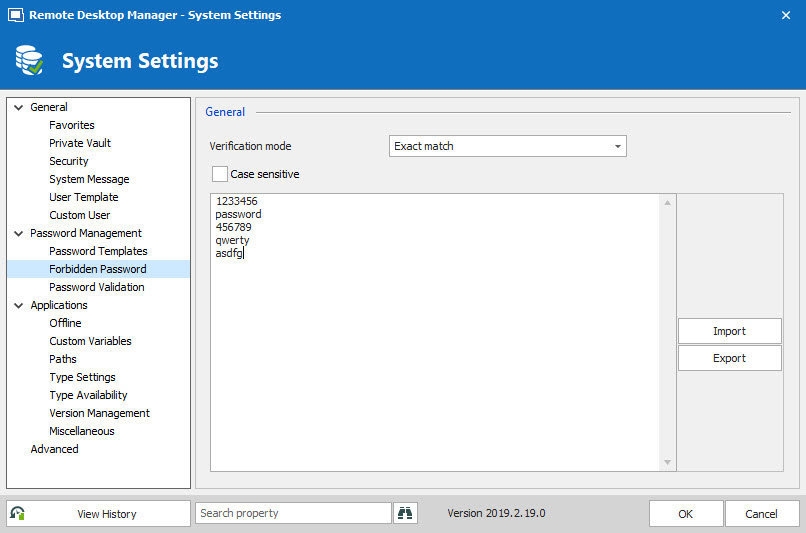Focus the Search property field

pos(293,513)
